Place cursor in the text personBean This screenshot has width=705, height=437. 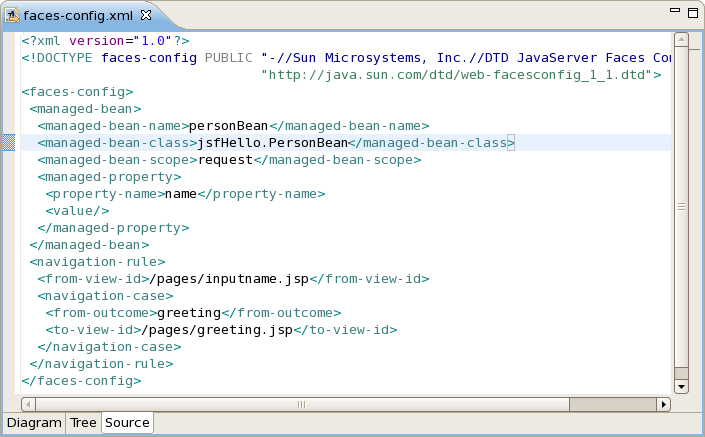coord(228,126)
